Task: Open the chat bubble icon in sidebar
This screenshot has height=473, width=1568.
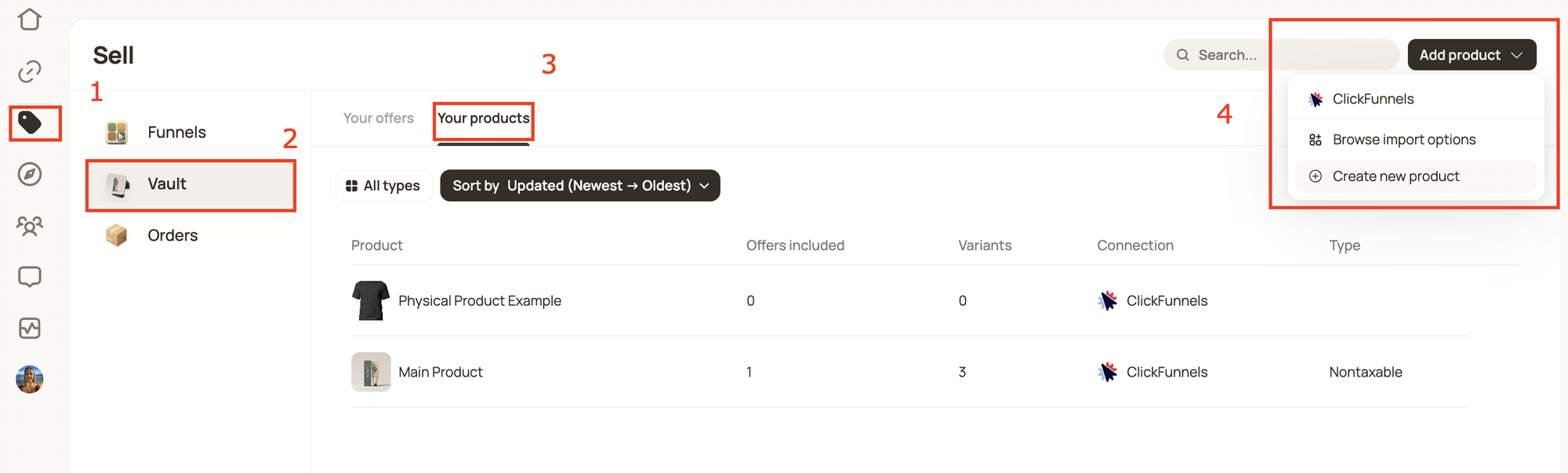Action: (x=30, y=277)
